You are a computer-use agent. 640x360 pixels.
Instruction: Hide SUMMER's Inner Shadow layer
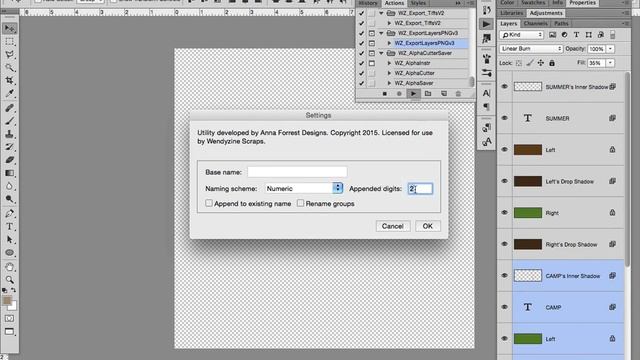pyautogui.click(x=504, y=87)
